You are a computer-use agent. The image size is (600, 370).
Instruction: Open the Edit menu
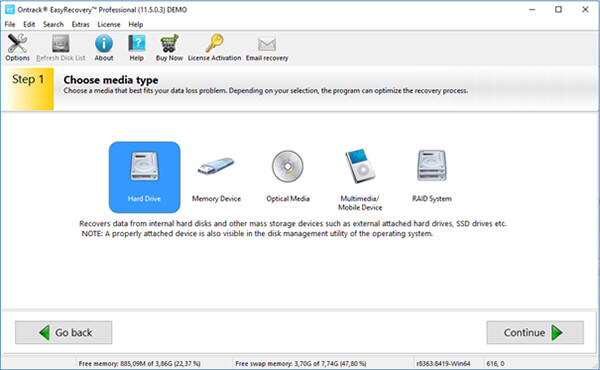[x=29, y=24]
